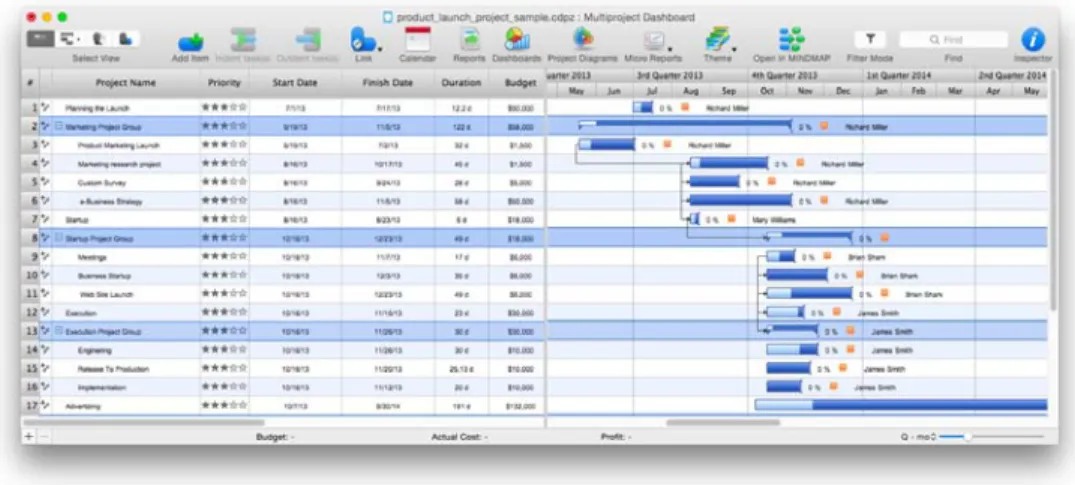
Task: Click the 'Actual Cost: -' status text
Action: pyautogui.click(x=459, y=436)
